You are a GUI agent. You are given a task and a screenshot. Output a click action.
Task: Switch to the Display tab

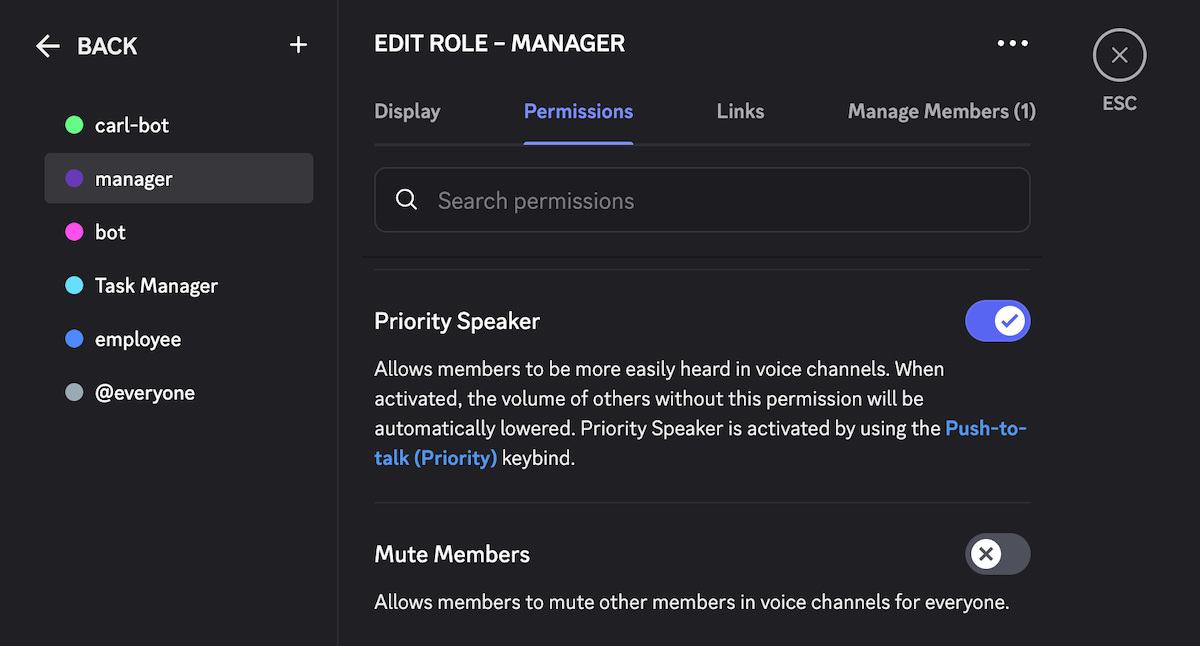407,111
